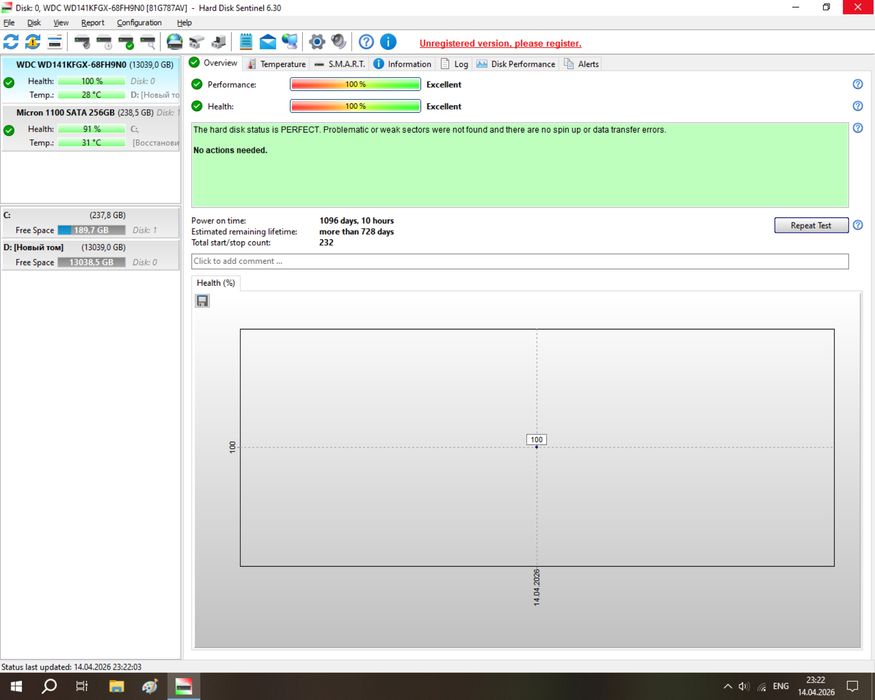Click the gray speaker toolbar icon

point(338,42)
